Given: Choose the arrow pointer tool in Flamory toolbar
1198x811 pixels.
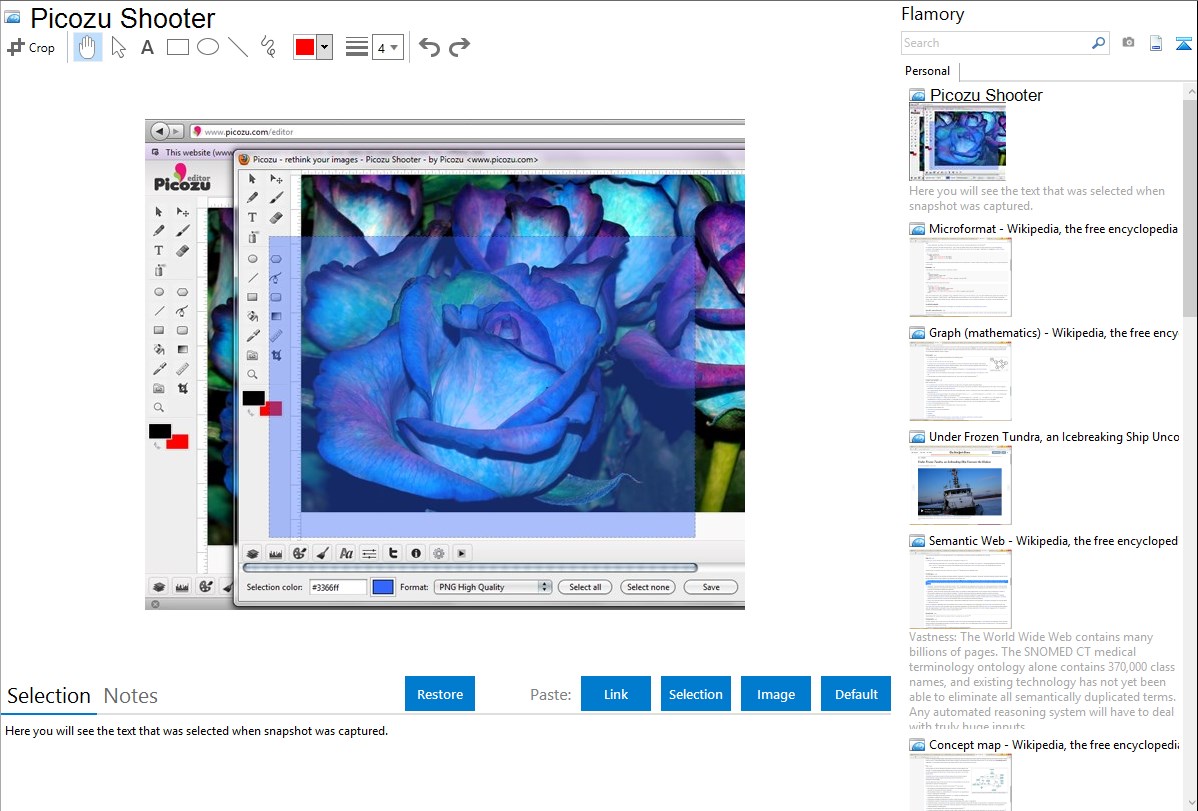Looking at the screenshot, I should [x=118, y=47].
